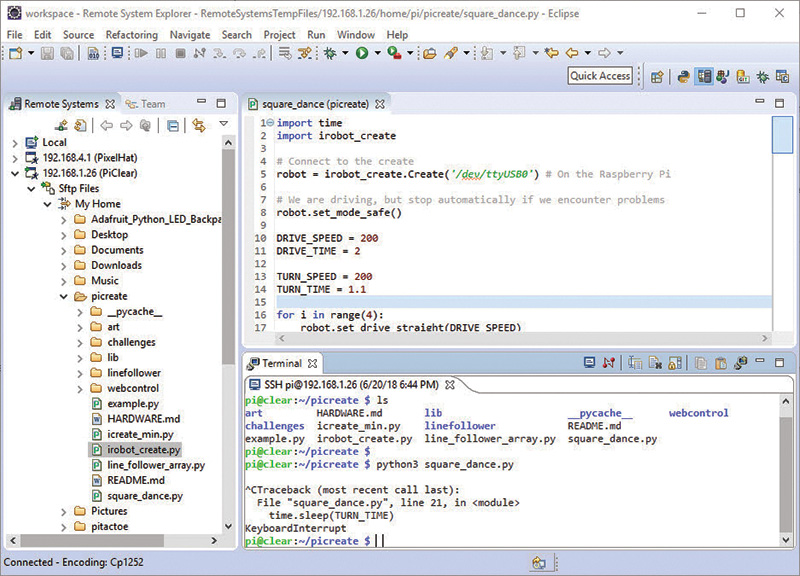
Task: Open the New wizard dropdown arrow
Action: click(x=31, y=53)
